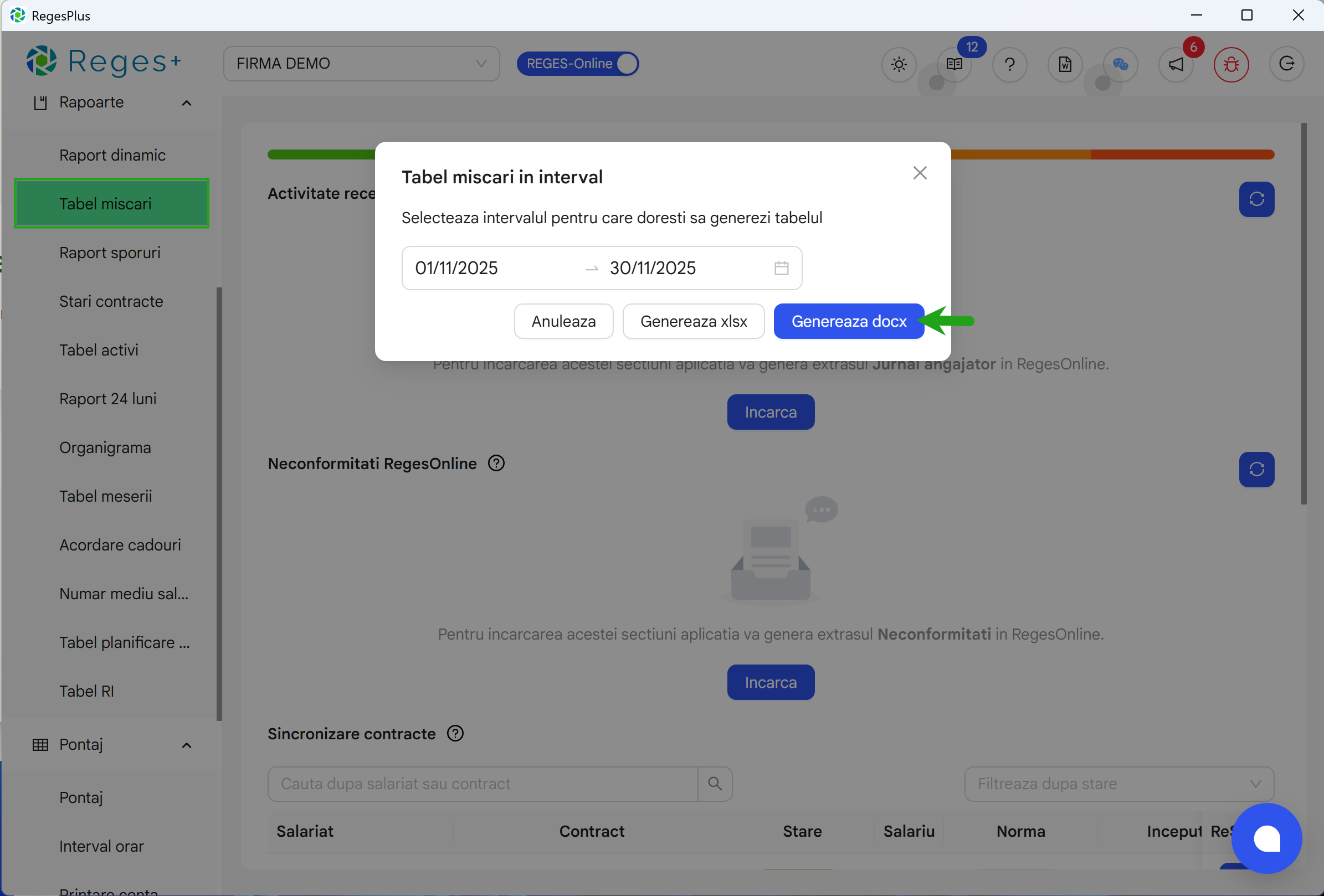Screen dimensions: 1324x896
Task: Open the chat messages icon
Action: pyautogui.click(x=1121, y=64)
